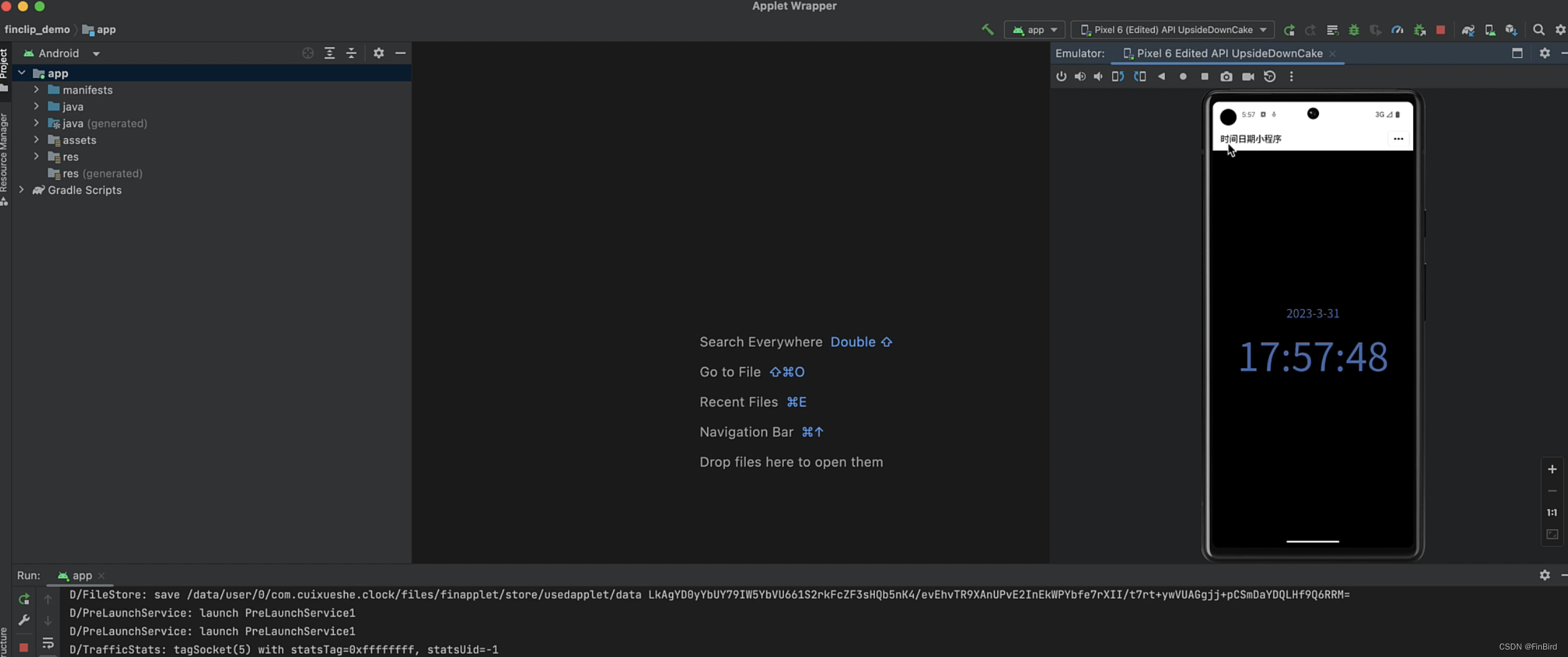Click the Stop square in Run panel
Viewport: 1568px width, 657px height.
[24, 647]
